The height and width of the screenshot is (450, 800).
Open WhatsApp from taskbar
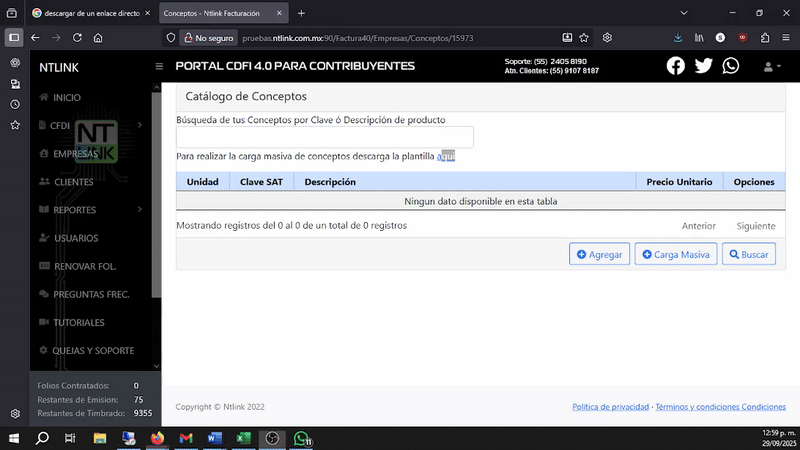(302, 438)
